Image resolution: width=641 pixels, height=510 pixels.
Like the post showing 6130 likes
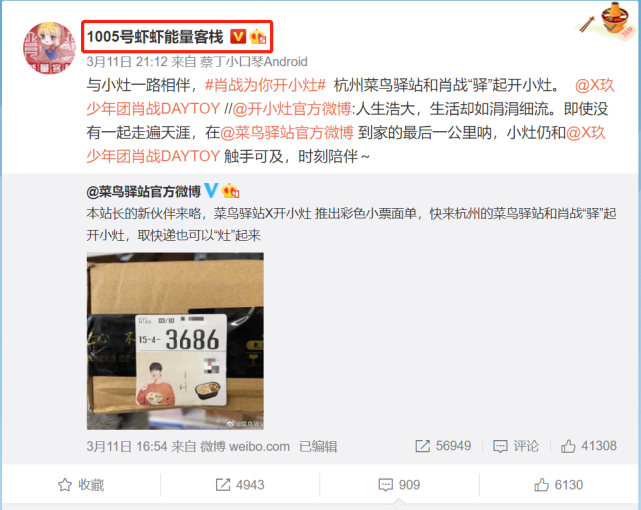[558, 485]
